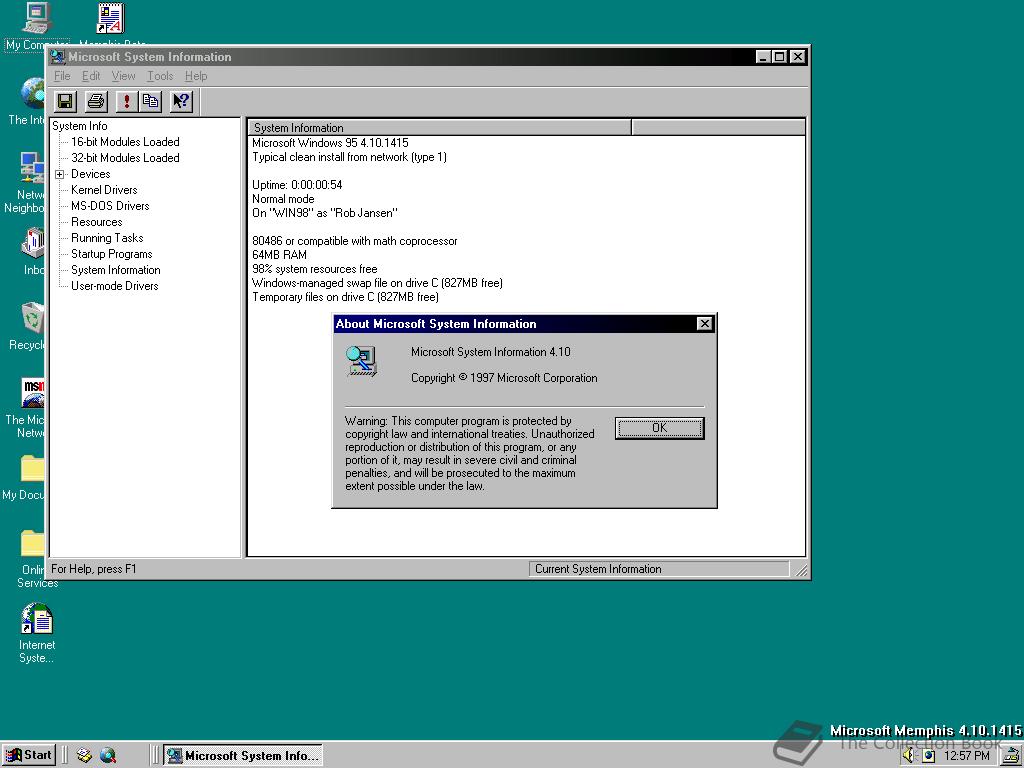Viewport: 1024px width, 768px height.
Task: Minimize the Microsoft System Information window
Action: 763,57
